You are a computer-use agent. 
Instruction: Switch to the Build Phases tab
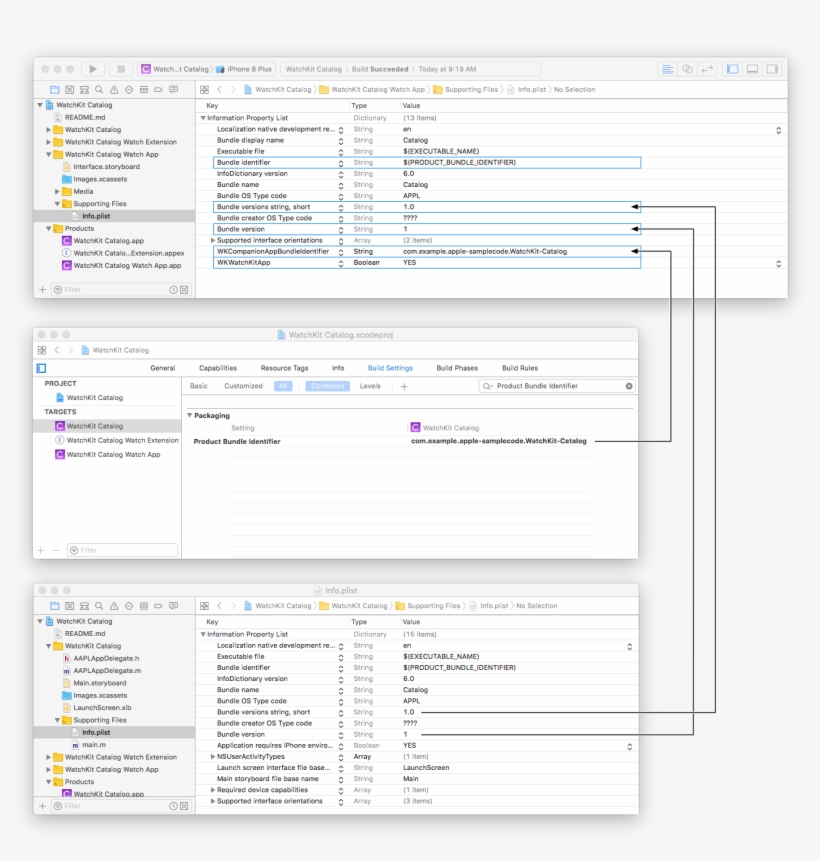[x=456, y=367]
